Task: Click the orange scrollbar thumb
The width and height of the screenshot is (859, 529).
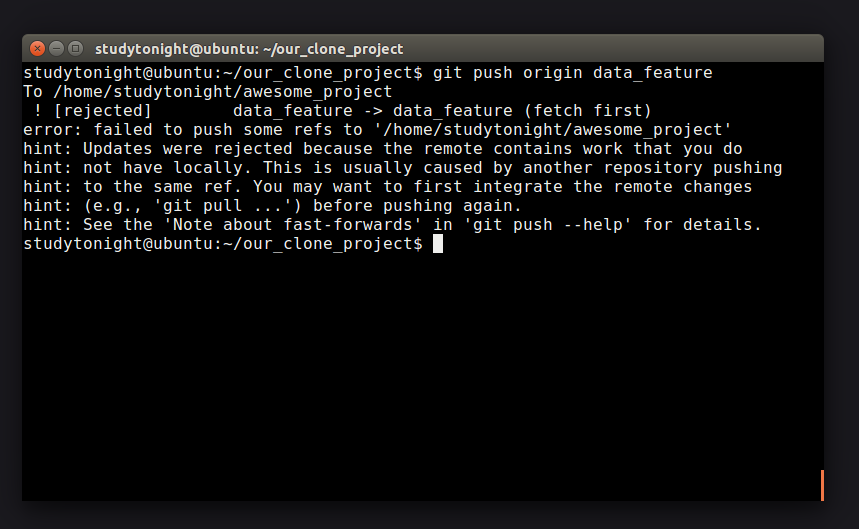Action: pyautogui.click(x=822, y=485)
